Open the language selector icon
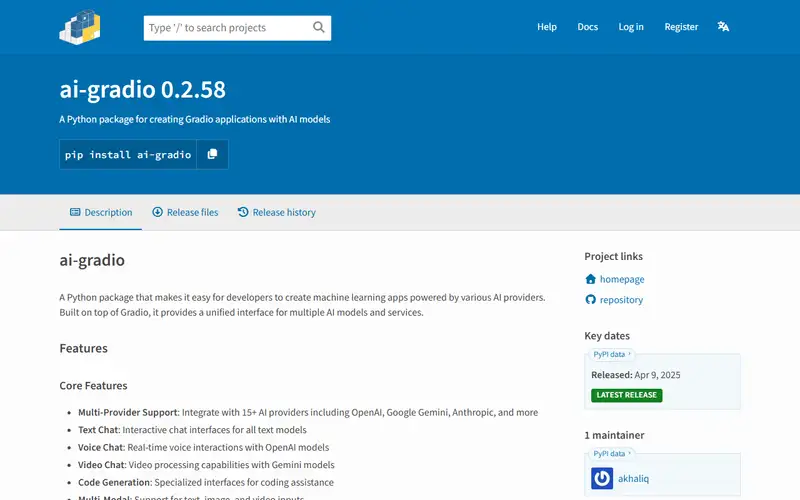This screenshot has width=800, height=500. pos(723,27)
